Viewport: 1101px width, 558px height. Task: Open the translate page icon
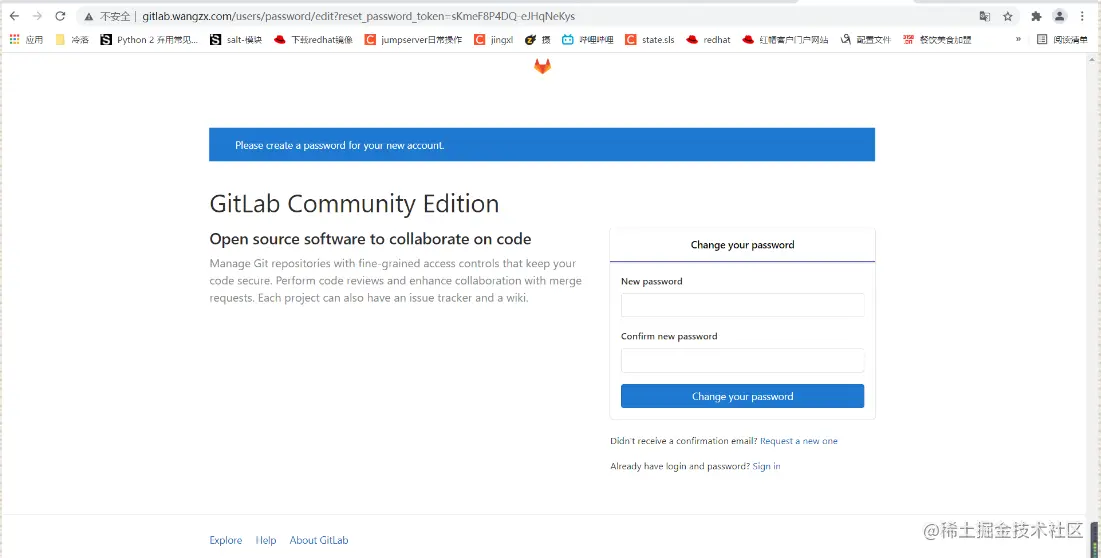984,16
